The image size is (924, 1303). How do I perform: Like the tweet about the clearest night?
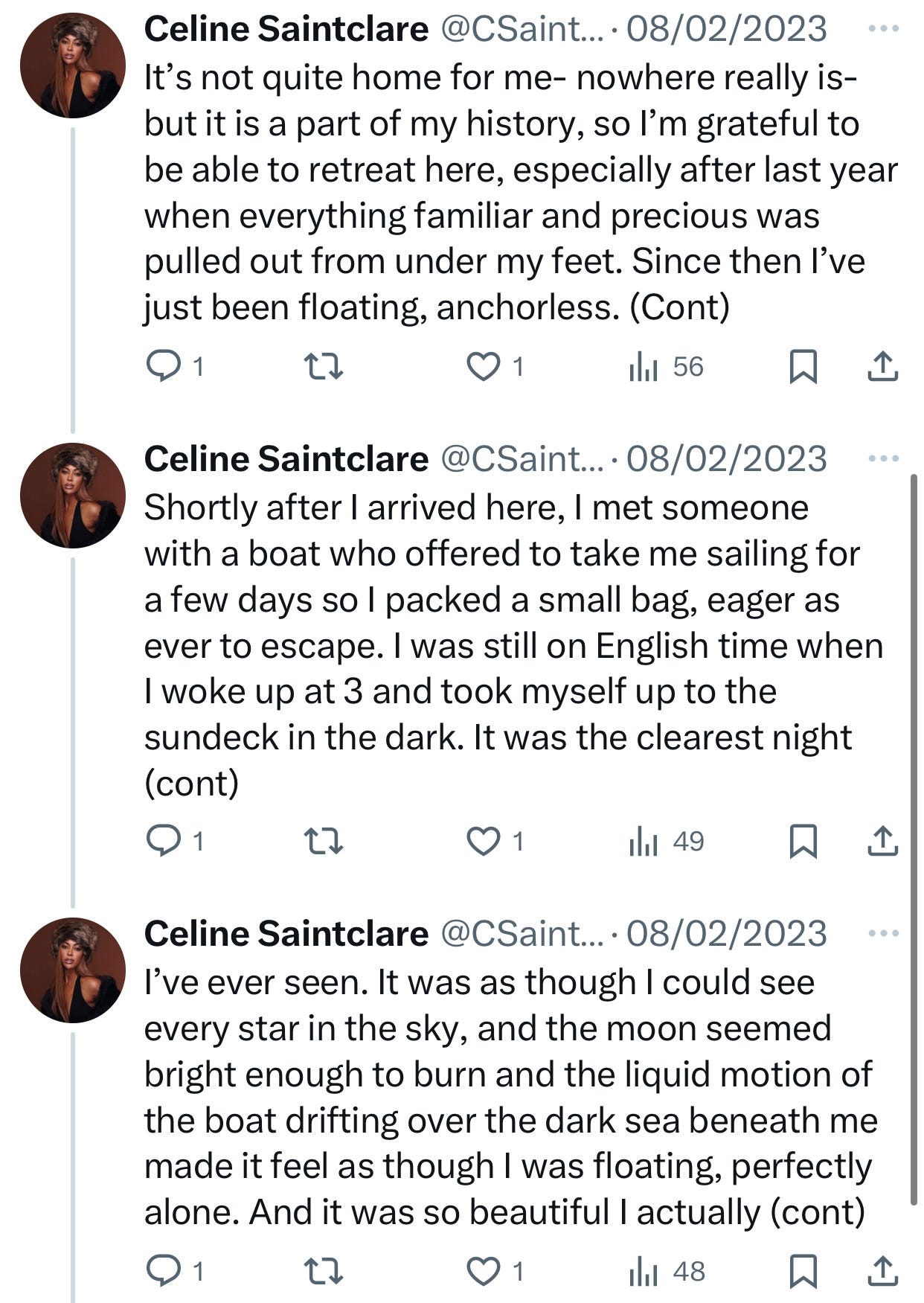(484, 841)
